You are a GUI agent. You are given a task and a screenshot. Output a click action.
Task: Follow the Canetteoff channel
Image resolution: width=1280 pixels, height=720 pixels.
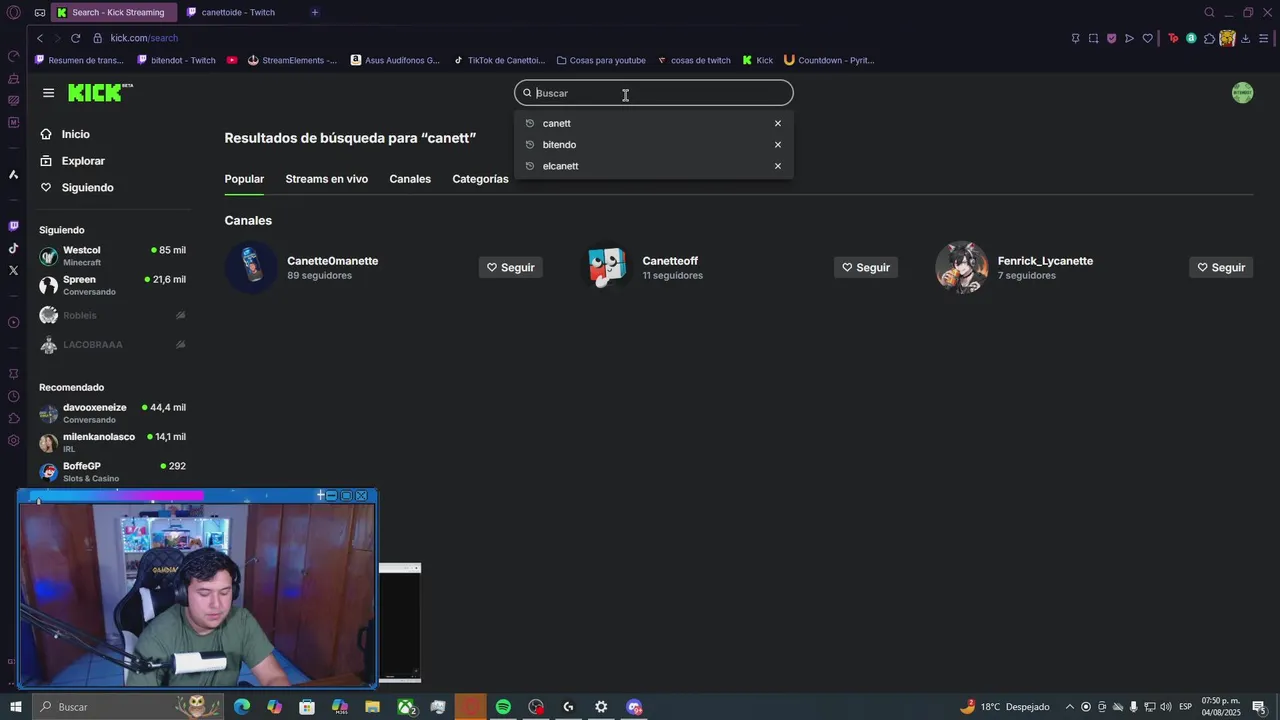(x=866, y=267)
